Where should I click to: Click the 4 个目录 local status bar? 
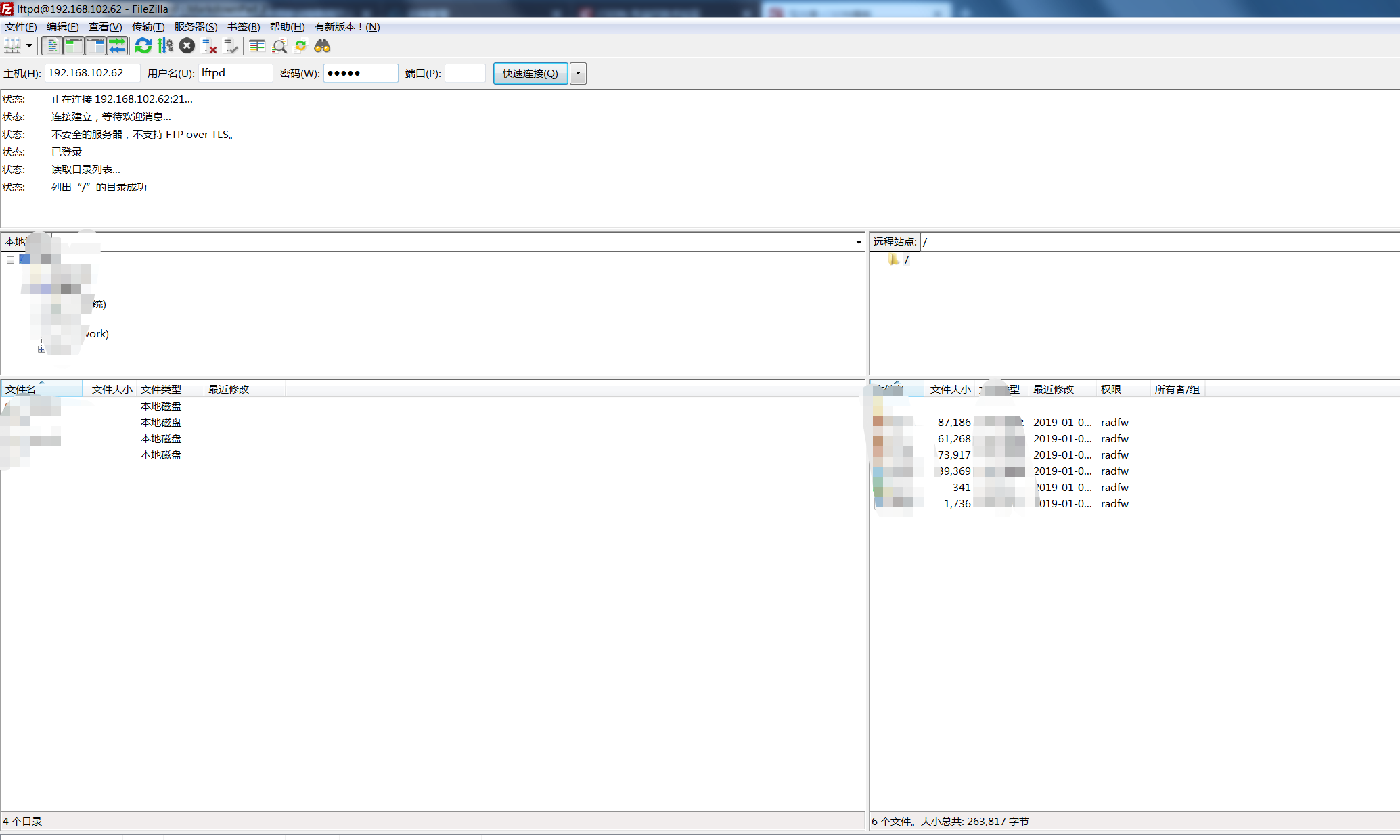tap(433, 821)
